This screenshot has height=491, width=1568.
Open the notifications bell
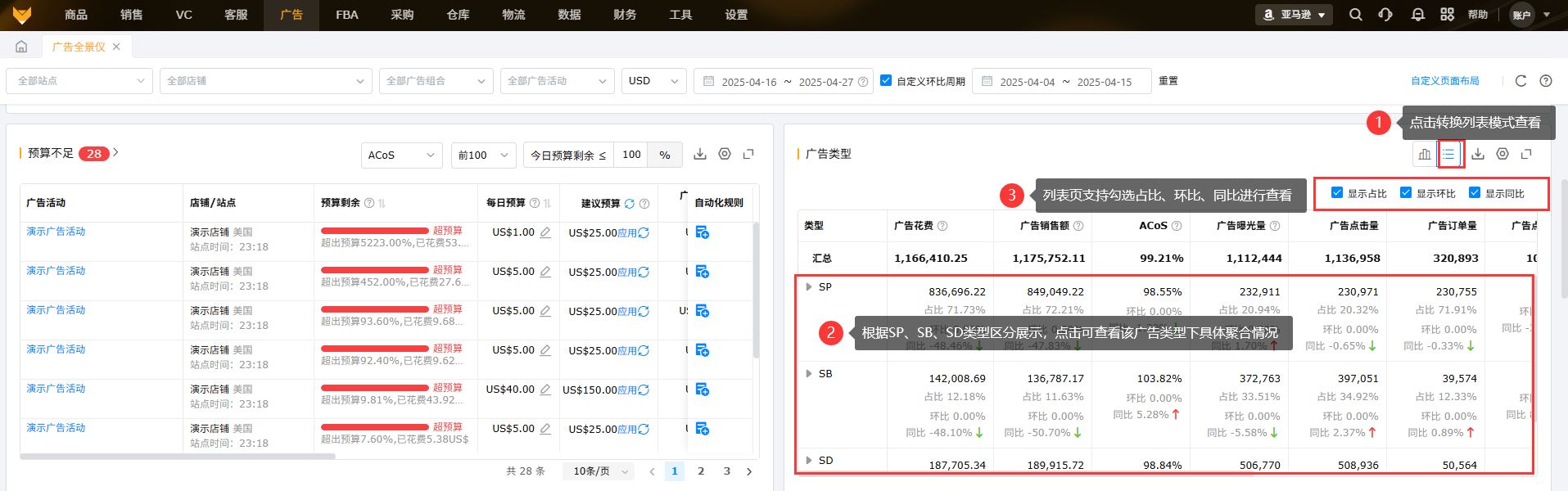[1418, 15]
